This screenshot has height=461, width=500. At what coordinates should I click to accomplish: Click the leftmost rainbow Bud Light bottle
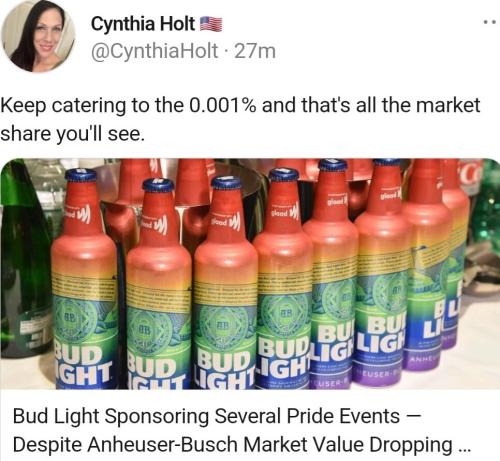[84, 280]
